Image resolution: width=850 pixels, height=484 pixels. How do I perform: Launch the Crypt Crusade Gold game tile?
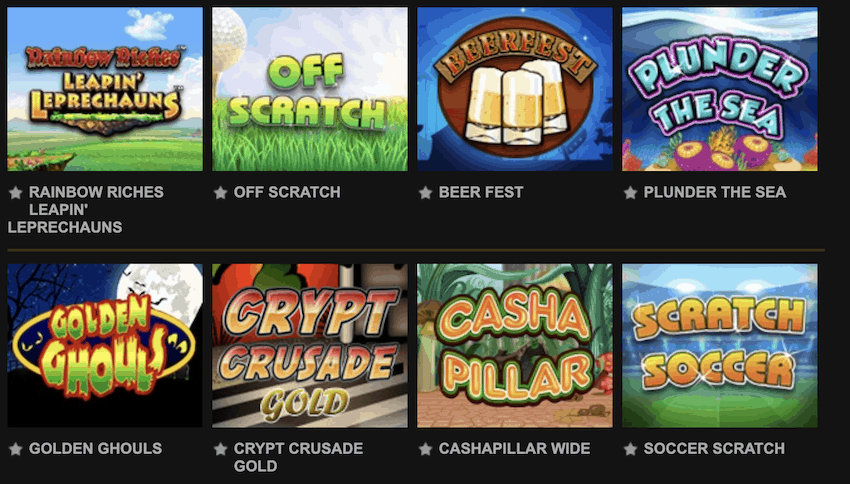point(310,346)
